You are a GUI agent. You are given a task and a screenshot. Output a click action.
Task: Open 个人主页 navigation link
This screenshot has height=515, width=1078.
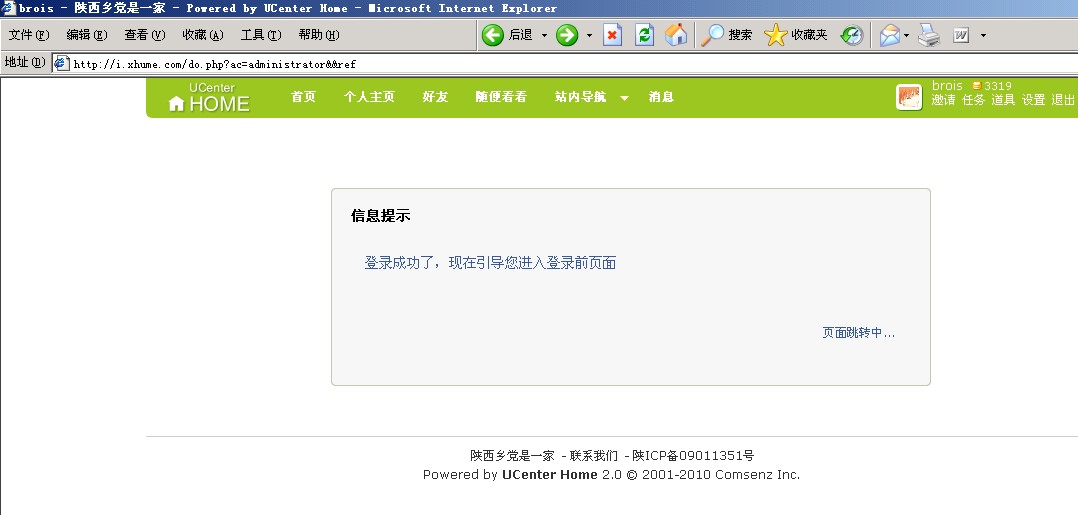(369, 97)
